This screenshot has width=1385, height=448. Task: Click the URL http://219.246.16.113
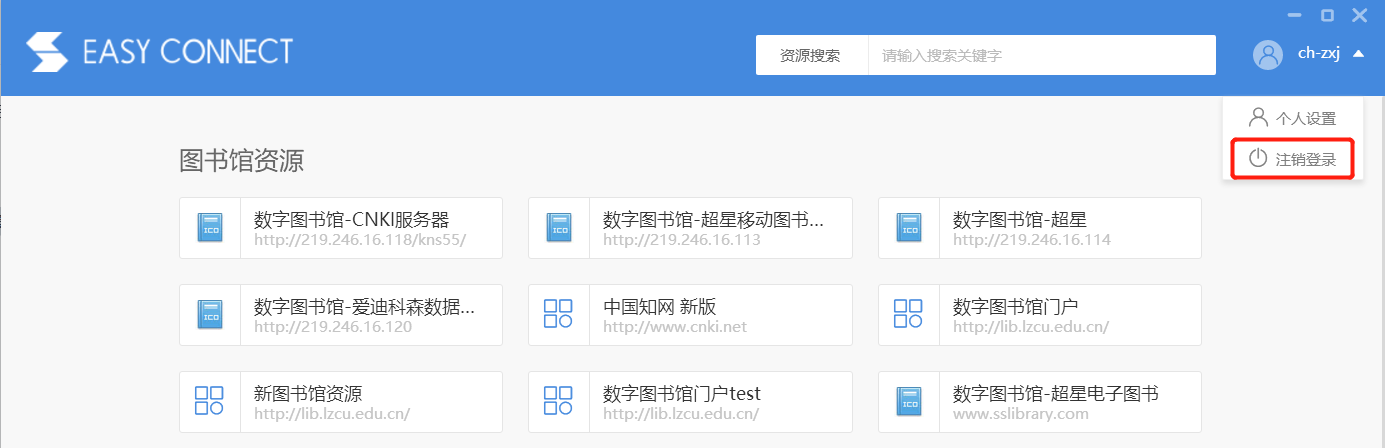click(682, 240)
